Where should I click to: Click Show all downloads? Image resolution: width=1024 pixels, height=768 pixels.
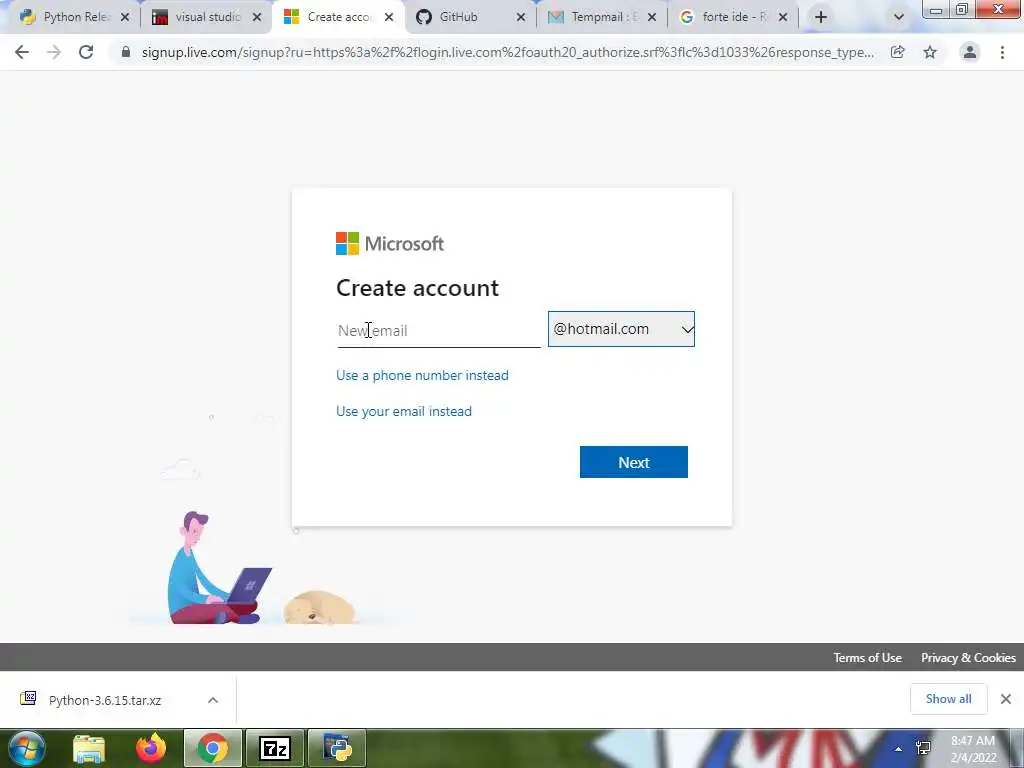948,699
